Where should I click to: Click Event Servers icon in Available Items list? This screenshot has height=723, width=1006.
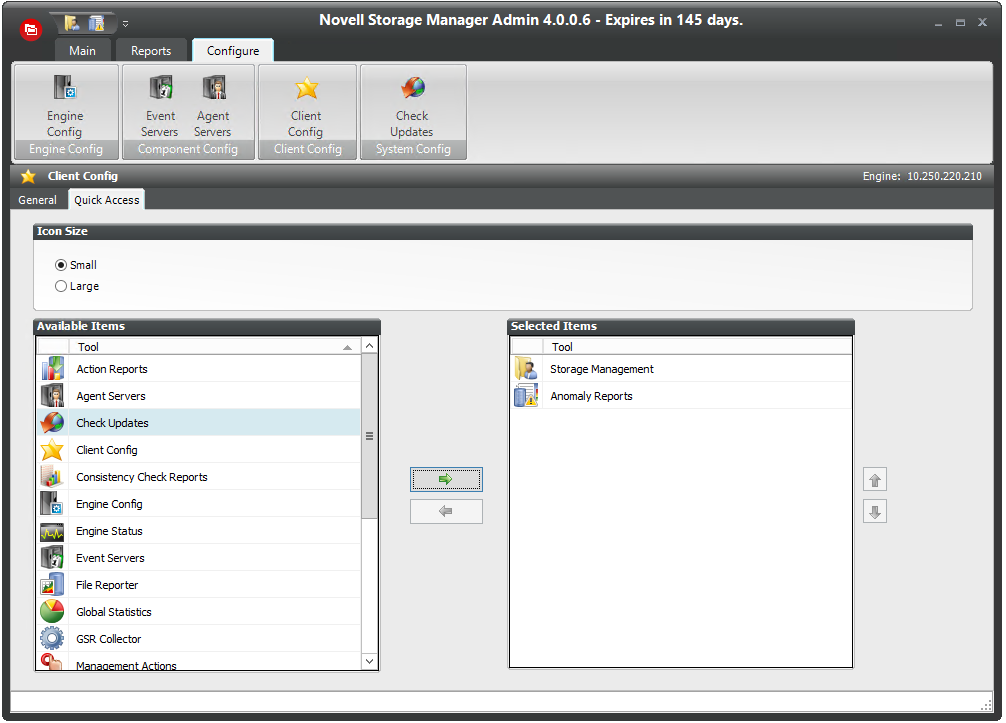click(52, 558)
